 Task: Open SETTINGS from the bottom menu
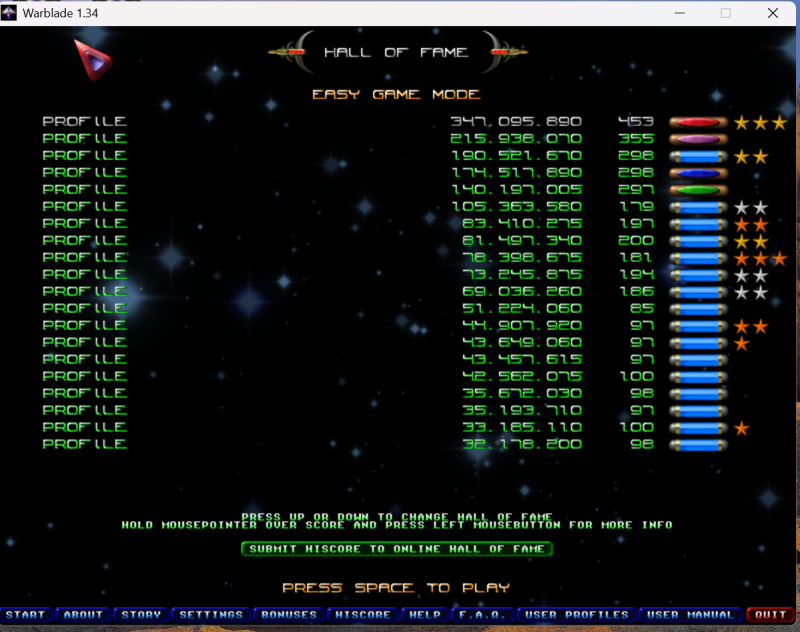click(211, 615)
